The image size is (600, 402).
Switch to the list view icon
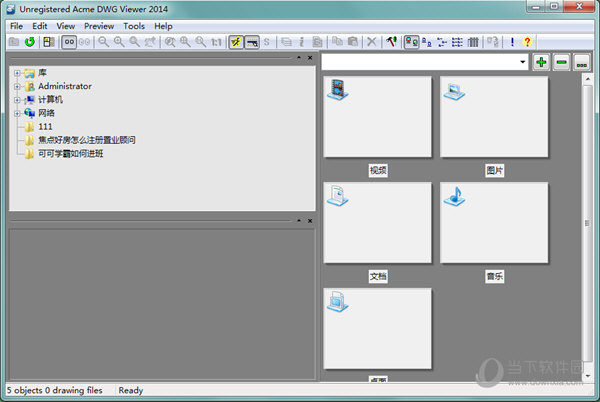pyautogui.click(x=442, y=42)
